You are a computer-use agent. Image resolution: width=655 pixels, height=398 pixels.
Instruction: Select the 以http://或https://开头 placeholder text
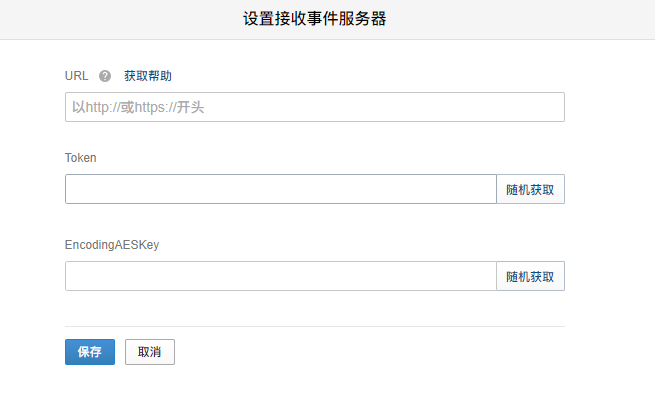[138, 107]
